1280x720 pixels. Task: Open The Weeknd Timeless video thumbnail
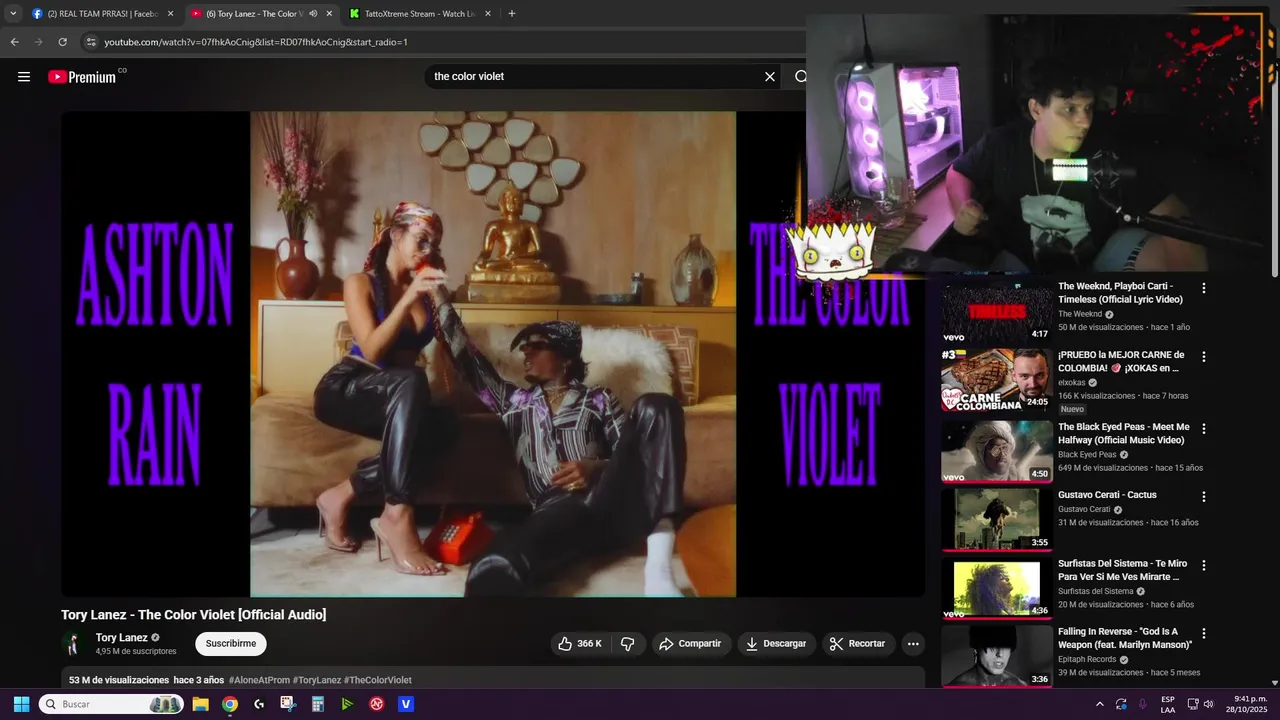[997, 312]
